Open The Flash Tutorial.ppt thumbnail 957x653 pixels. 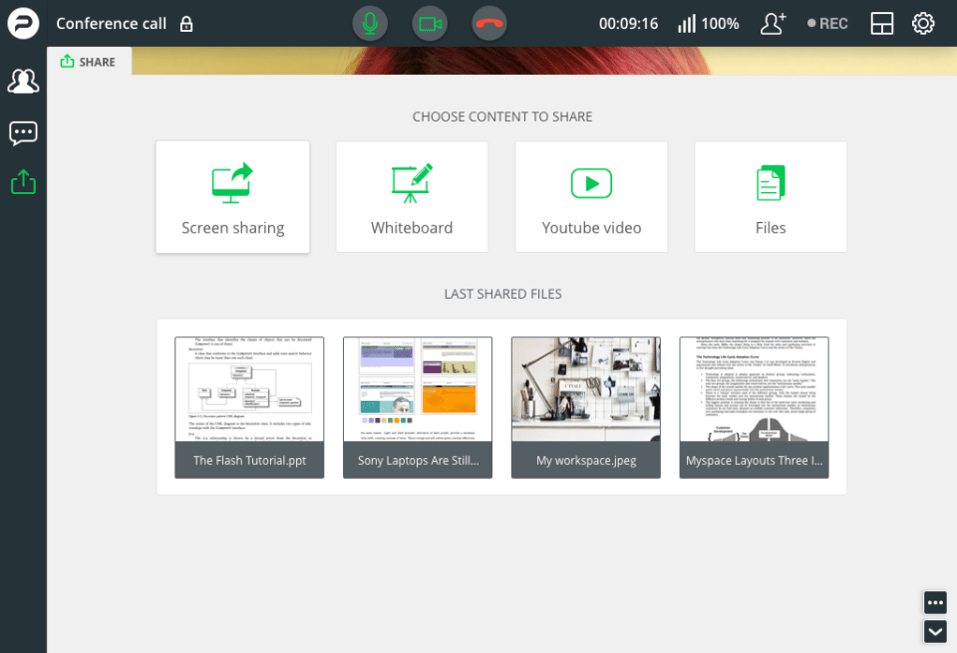(x=250, y=407)
